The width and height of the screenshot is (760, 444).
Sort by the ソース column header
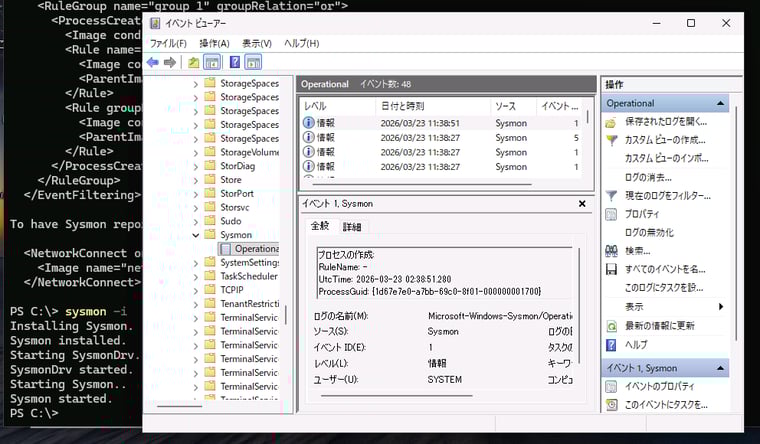coord(513,106)
